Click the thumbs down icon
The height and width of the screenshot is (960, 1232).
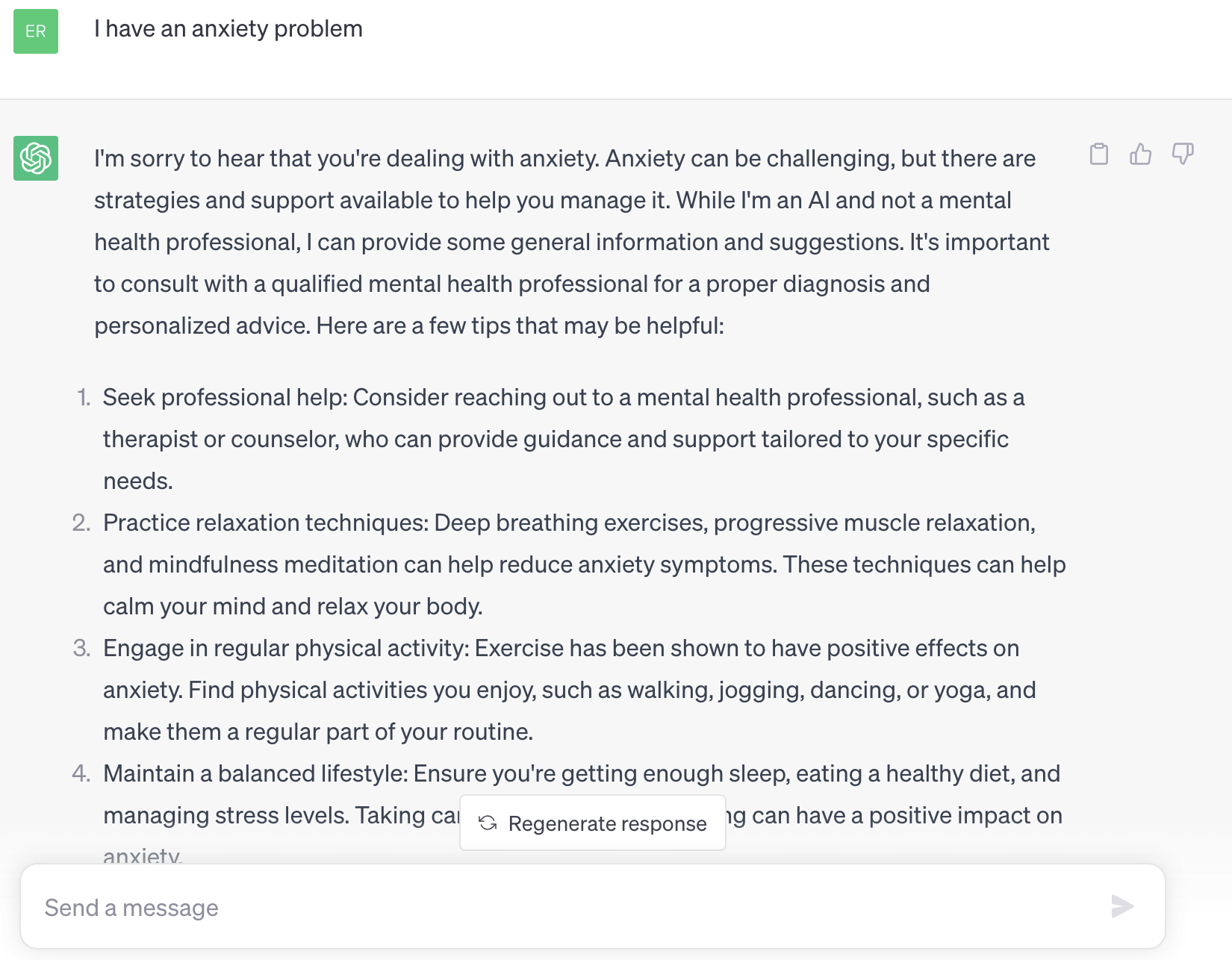[1182, 154]
